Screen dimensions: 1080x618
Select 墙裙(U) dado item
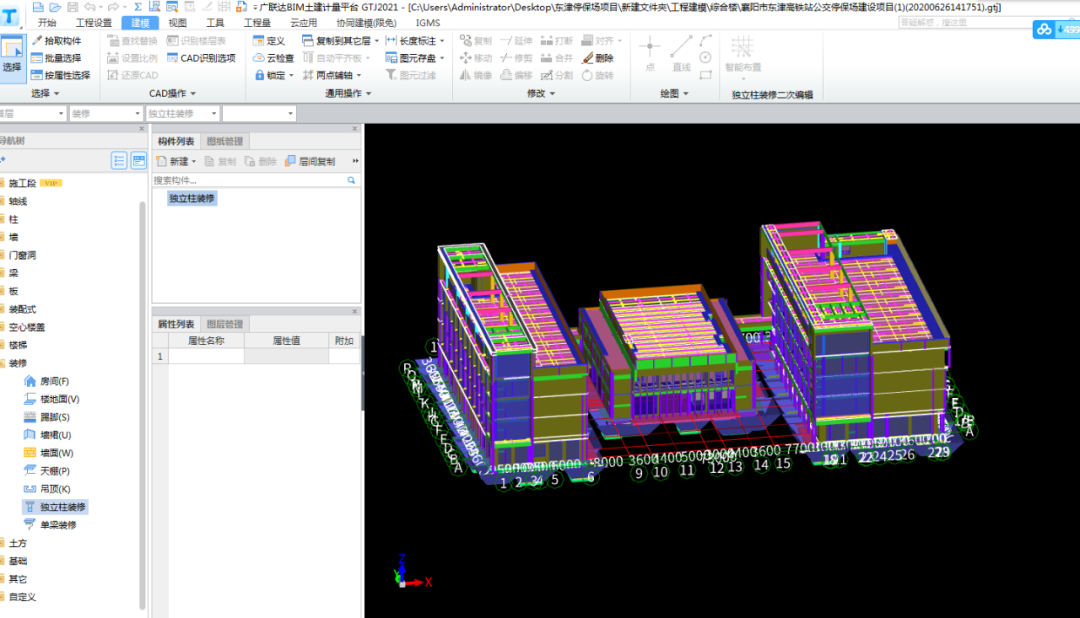pos(48,435)
